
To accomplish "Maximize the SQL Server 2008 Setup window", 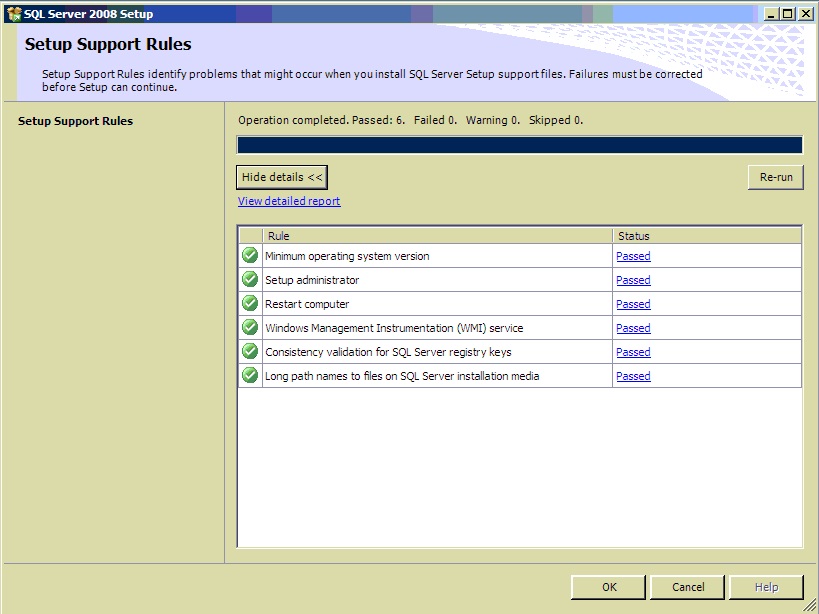I will 787,14.
